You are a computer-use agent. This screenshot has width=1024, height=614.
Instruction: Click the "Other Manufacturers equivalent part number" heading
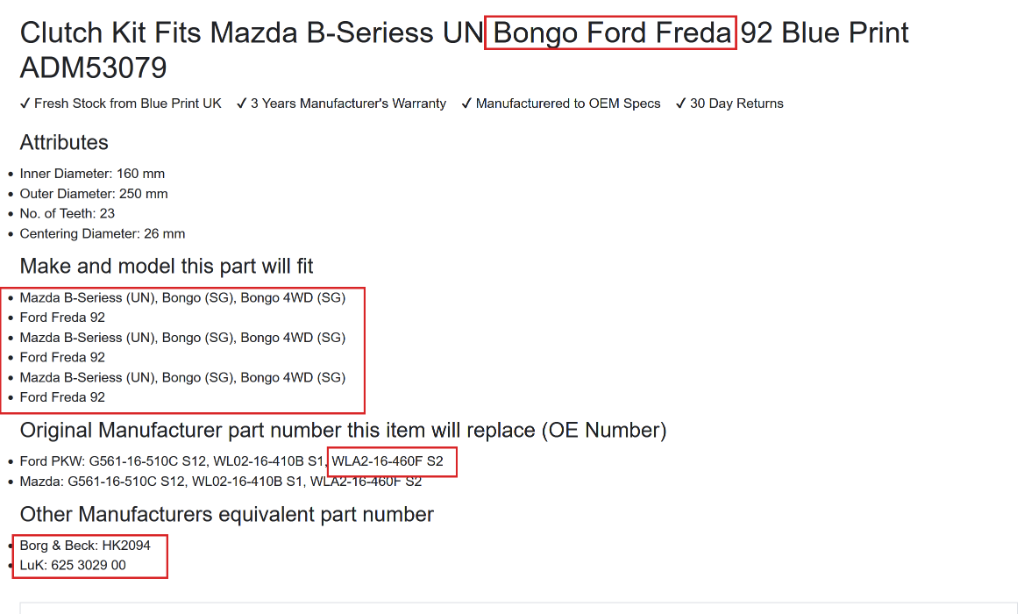(227, 514)
